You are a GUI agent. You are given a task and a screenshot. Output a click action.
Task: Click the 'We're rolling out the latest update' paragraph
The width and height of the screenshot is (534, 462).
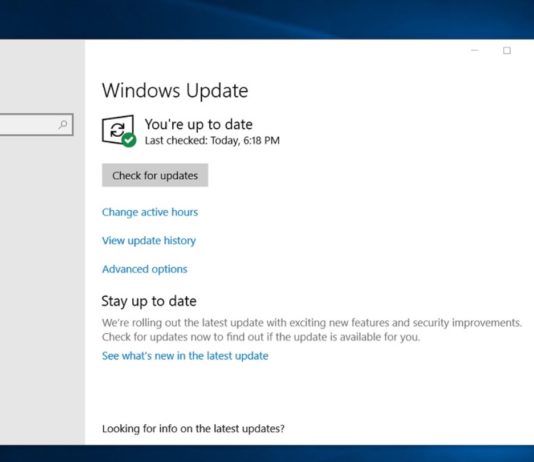[x=312, y=330]
